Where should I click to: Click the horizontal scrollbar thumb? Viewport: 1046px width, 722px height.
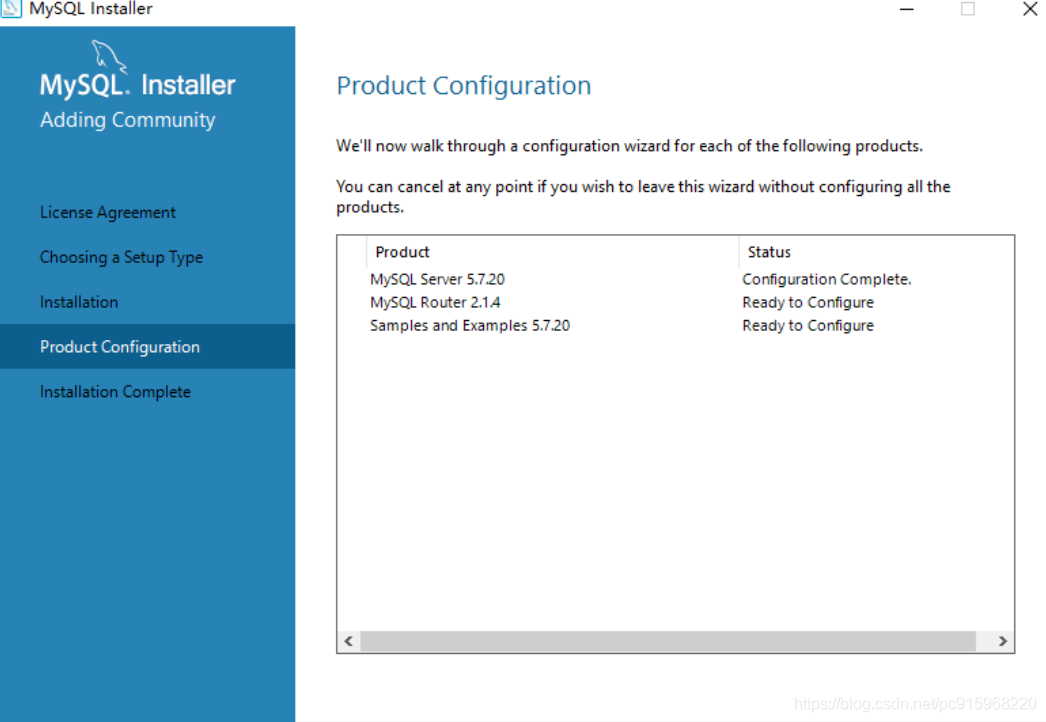[x=668, y=641]
